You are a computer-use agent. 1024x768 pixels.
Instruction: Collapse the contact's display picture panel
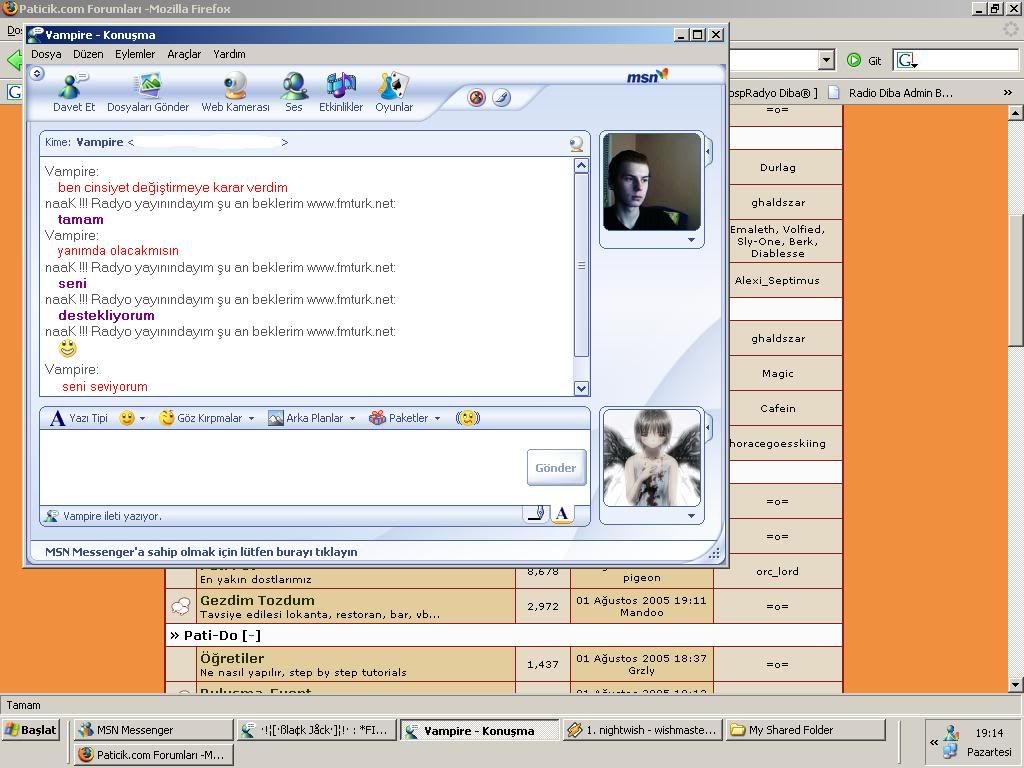pyautogui.click(x=708, y=152)
